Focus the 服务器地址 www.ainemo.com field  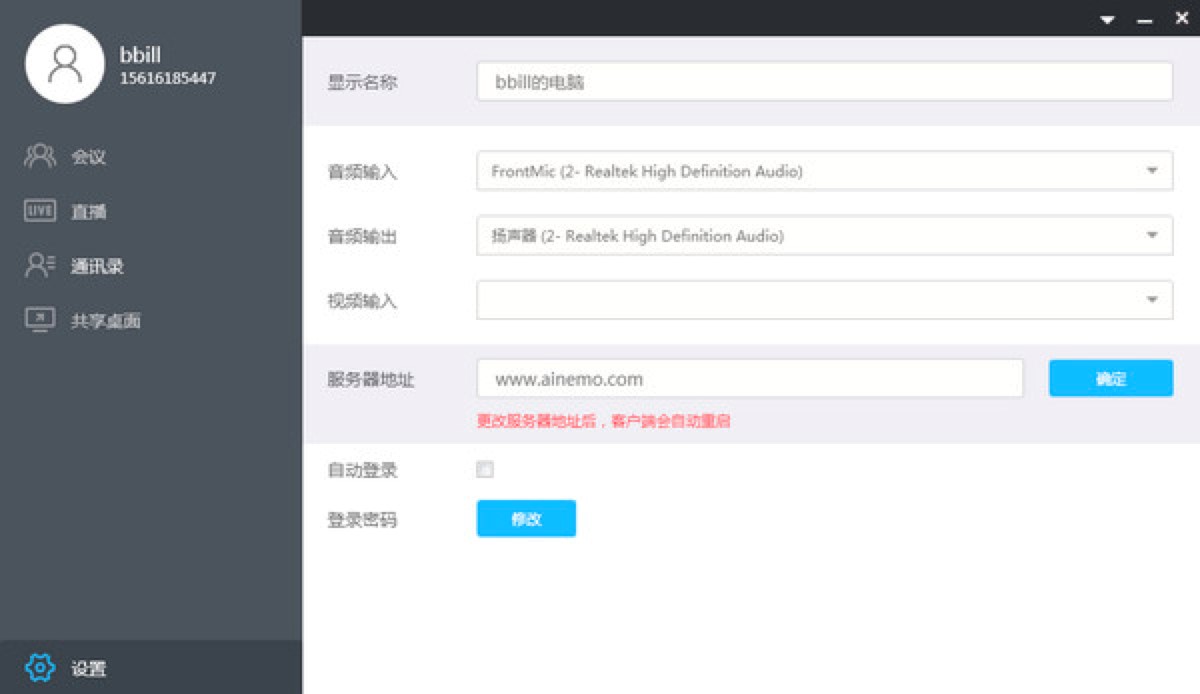coord(749,379)
